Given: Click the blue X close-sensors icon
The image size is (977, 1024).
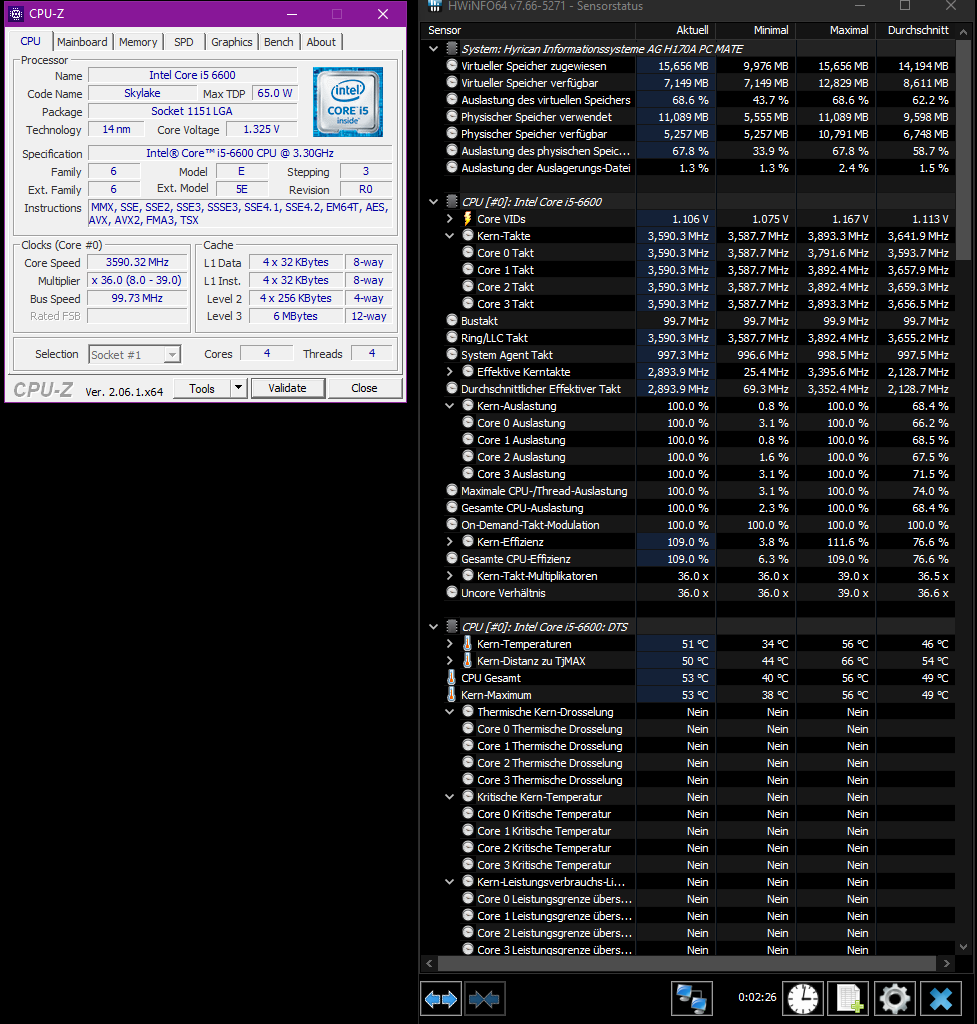Looking at the screenshot, I should (941, 999).
